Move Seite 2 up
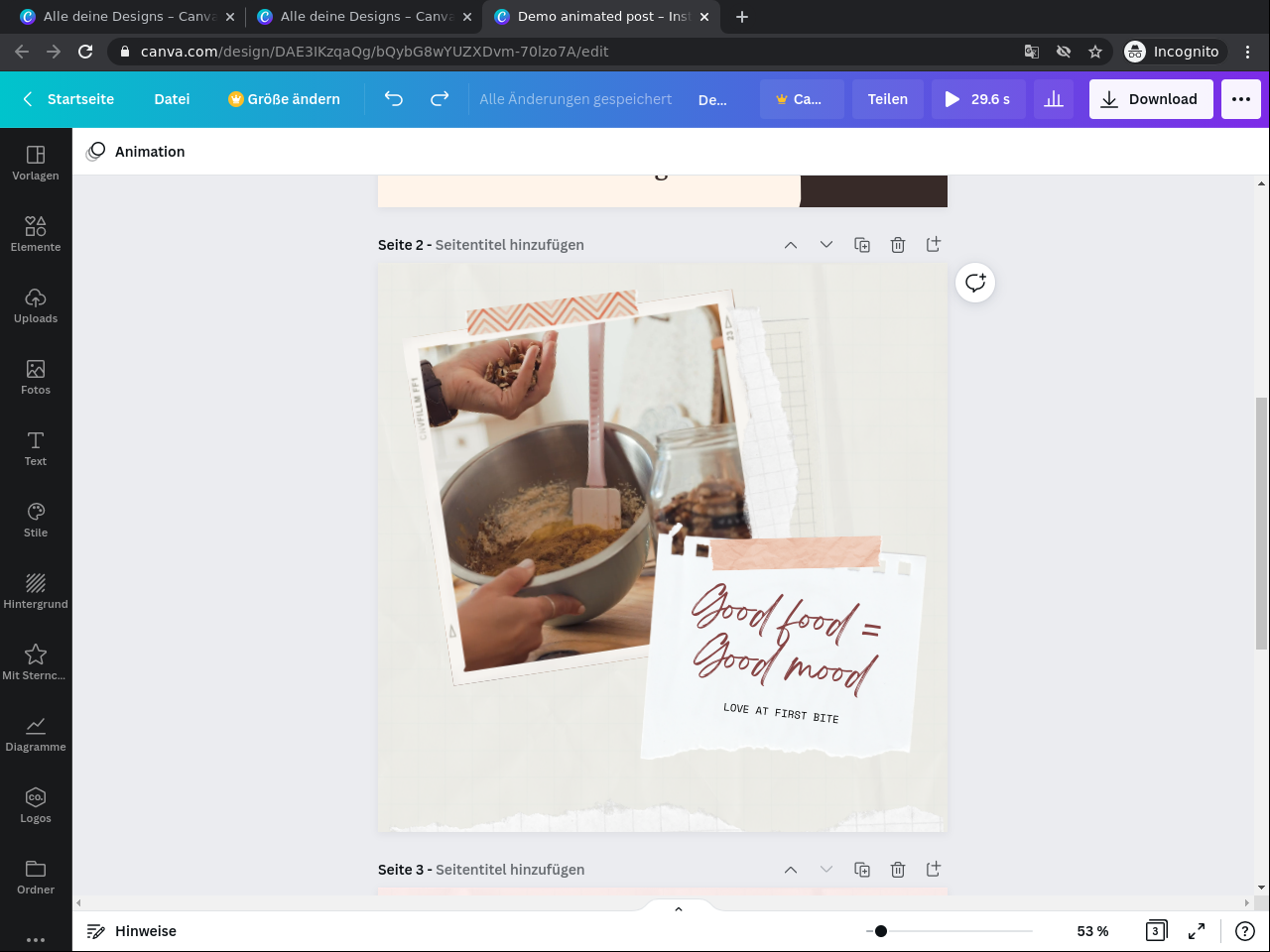Viewport: 1270px width, 952px height. point(791,245)
